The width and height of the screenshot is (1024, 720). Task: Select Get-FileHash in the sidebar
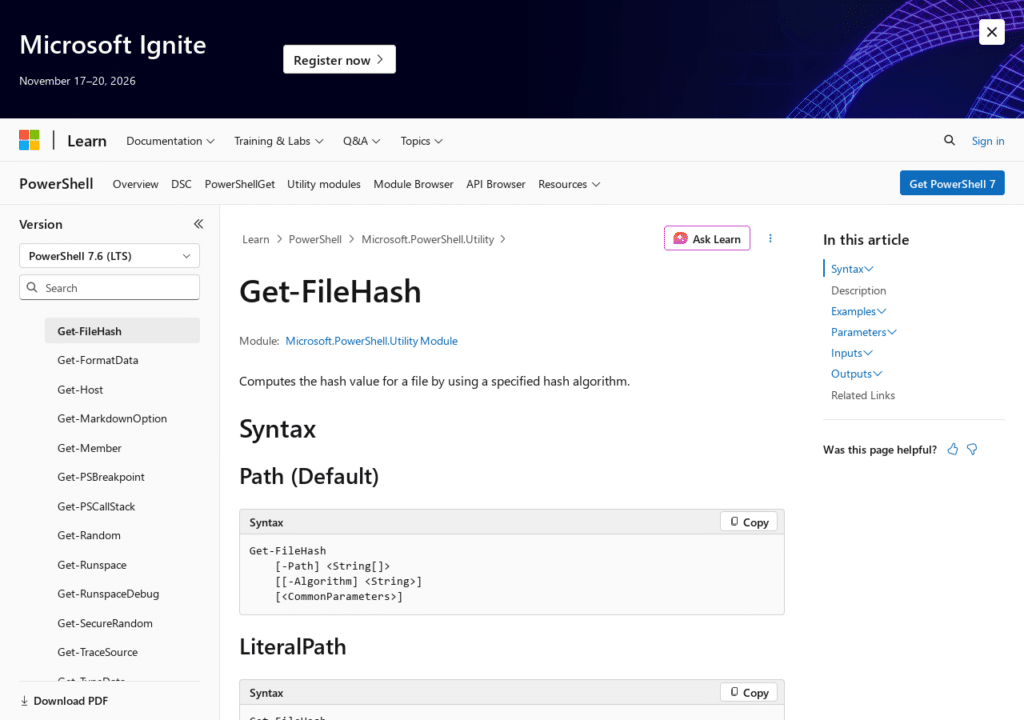tap(122, 331)
